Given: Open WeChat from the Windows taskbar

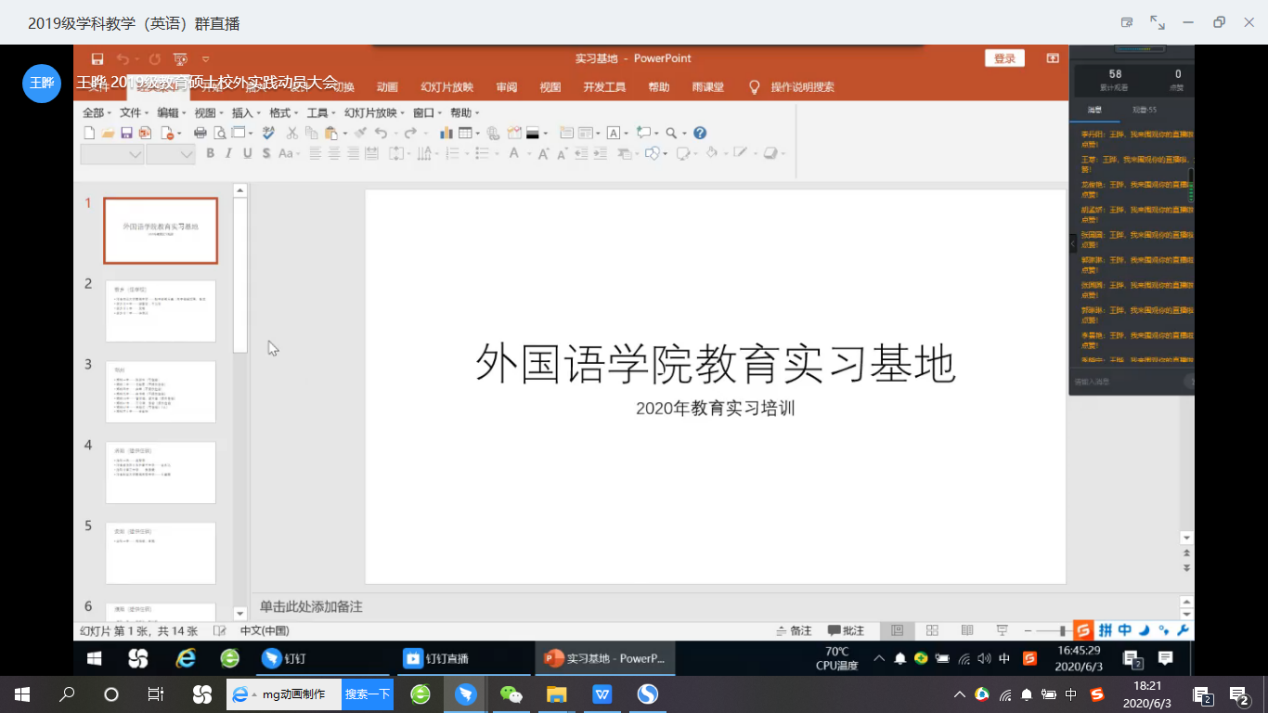Looking at the screenshot, I should coord(511,694).
